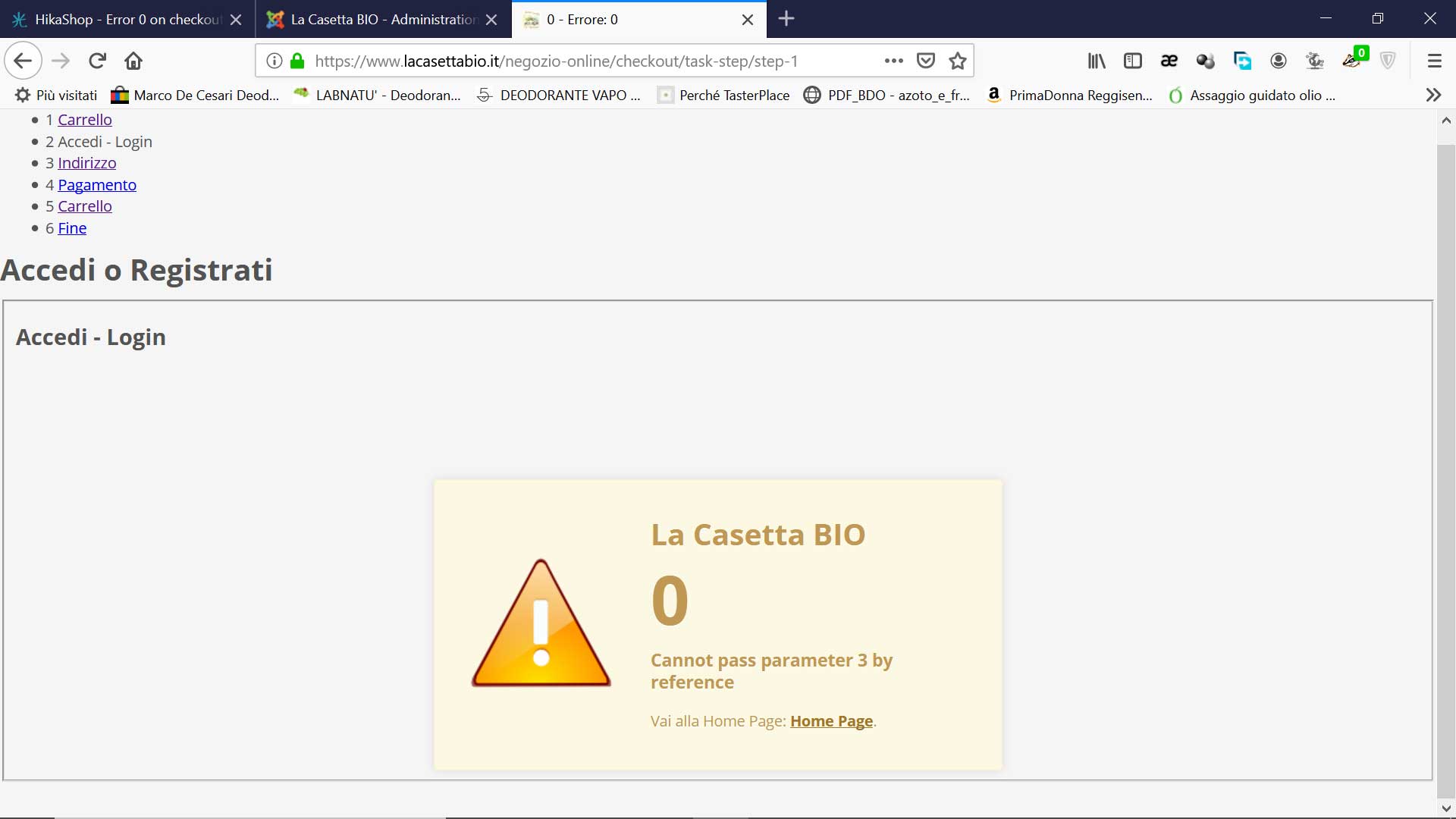Switch to La Casetta BIO Administration tab
This screenshot has width=1456, height=819.
pos(383,20)
